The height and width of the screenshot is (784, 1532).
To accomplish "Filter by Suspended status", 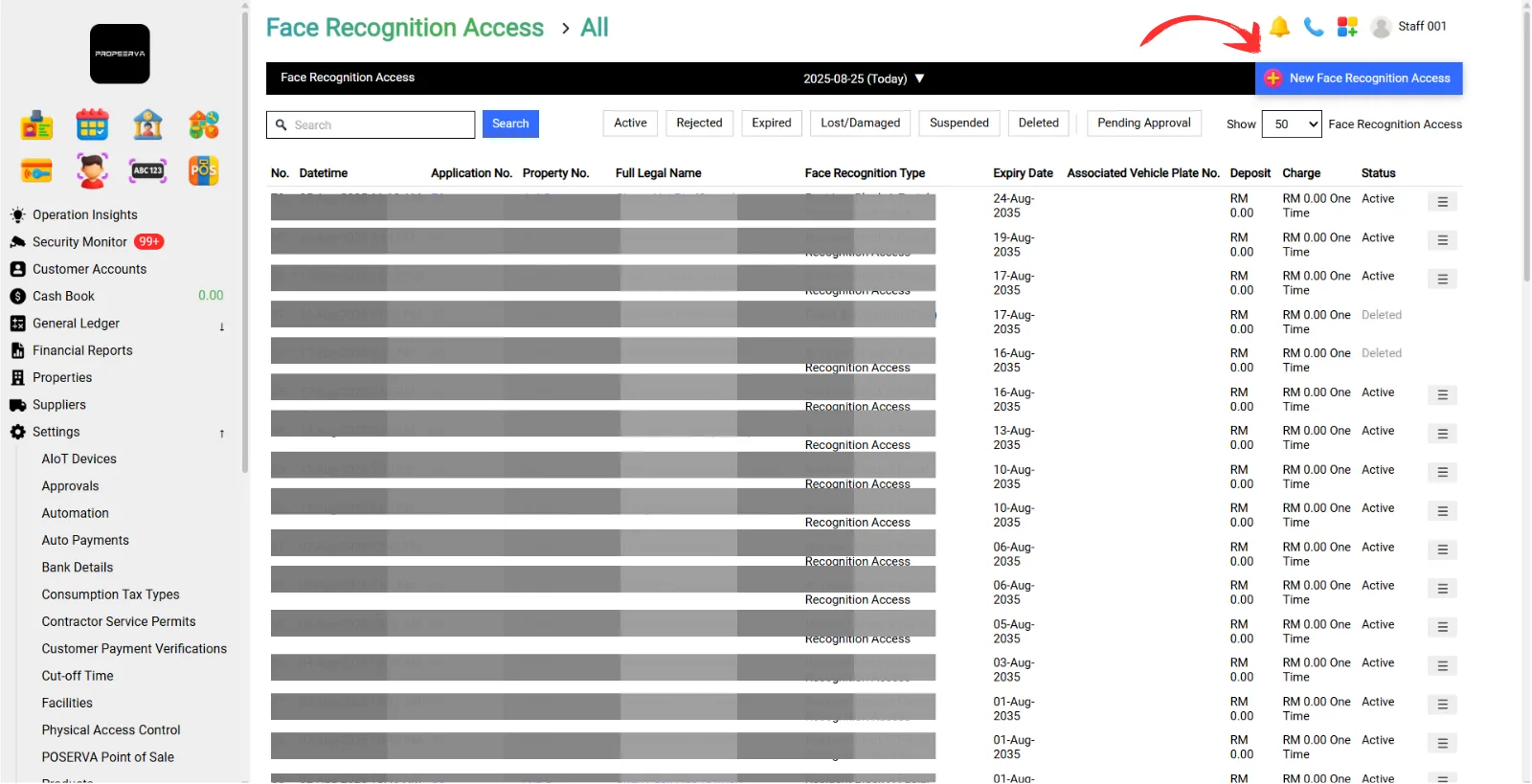I will 959,123.
